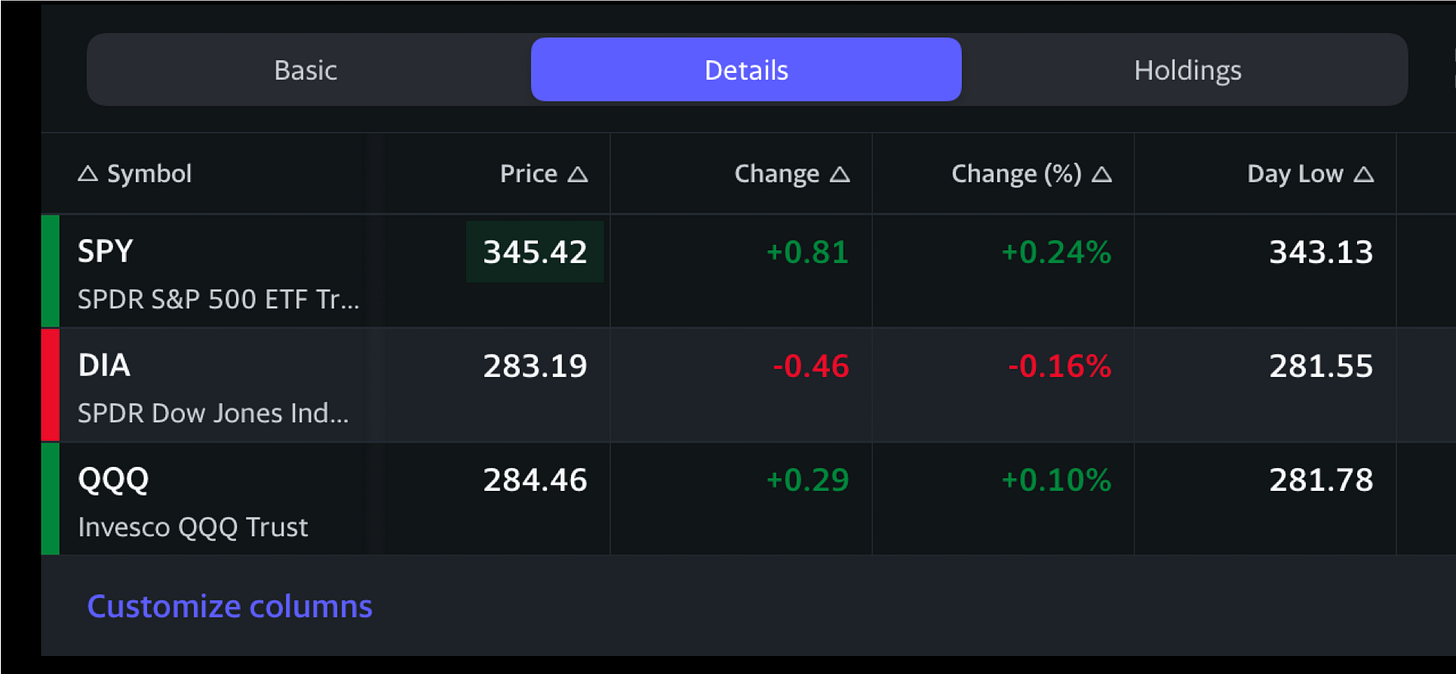This screenshot has height=674, width=1456.
Task: Click the QQQ change +0.29
Action: 807,481
